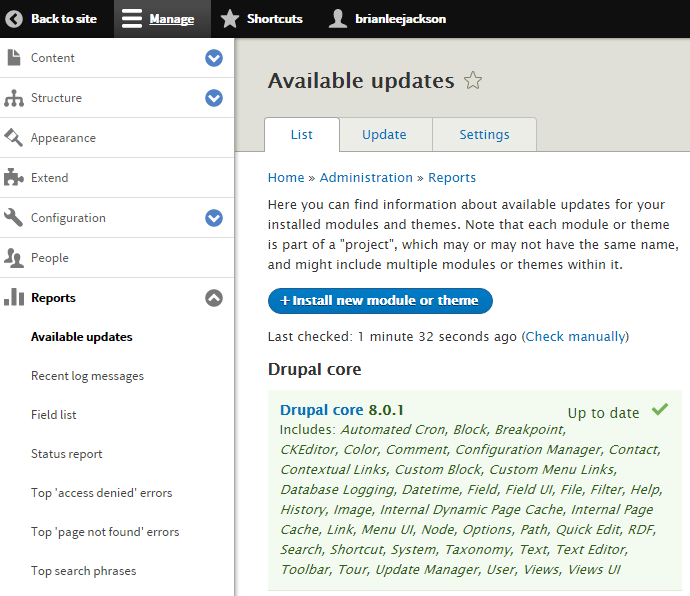Click the Appearance paintbrush icon
Image resolution: width=690 pixels, height=596 pixels.
pyautogui.click(x=13, y=138)
